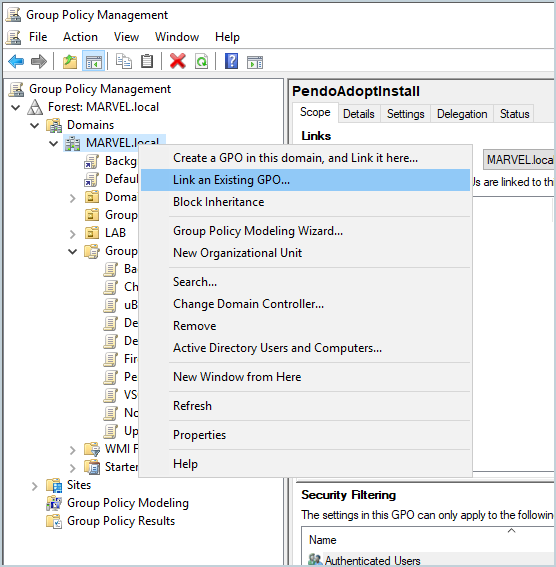Open the blue question mark Help icon
The width and height of the screenshot is (556, 567).
coord(231,61)
